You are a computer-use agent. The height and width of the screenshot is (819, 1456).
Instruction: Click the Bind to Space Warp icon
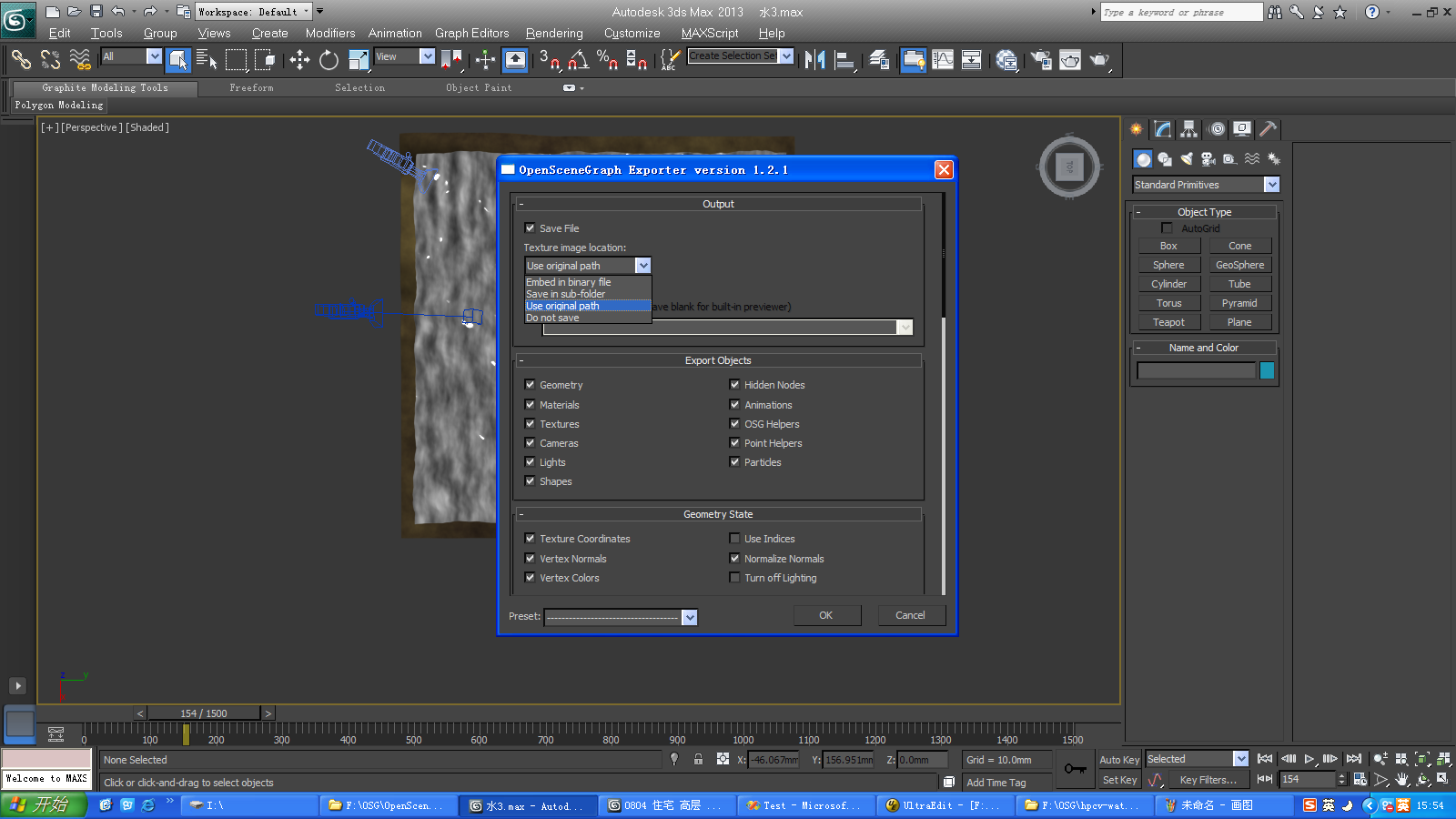click(x=80, y=60)
